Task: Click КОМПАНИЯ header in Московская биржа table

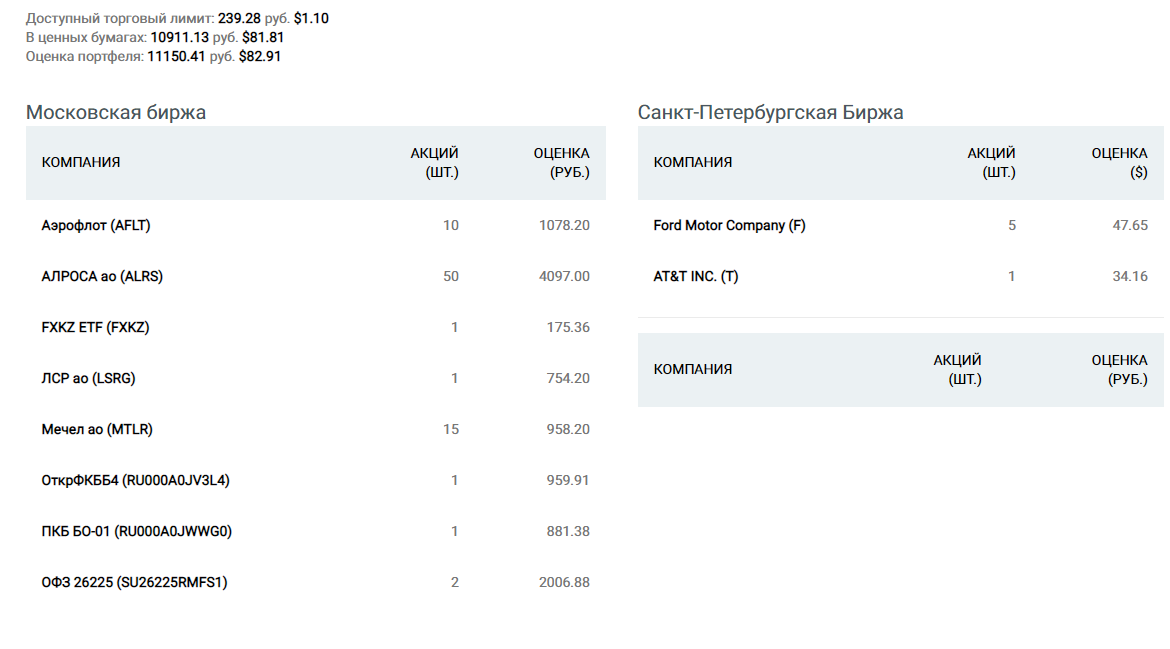Action: tap(81, 163)
